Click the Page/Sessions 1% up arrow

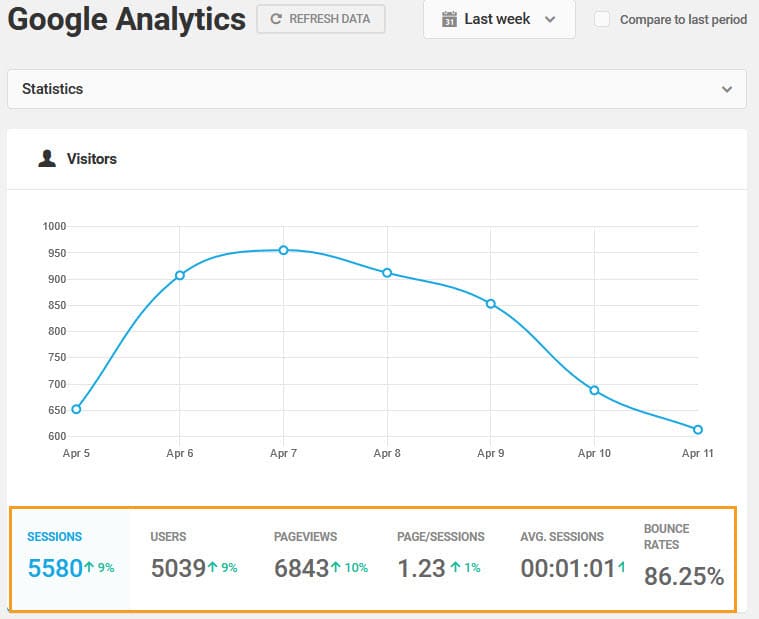click(455, 567)
